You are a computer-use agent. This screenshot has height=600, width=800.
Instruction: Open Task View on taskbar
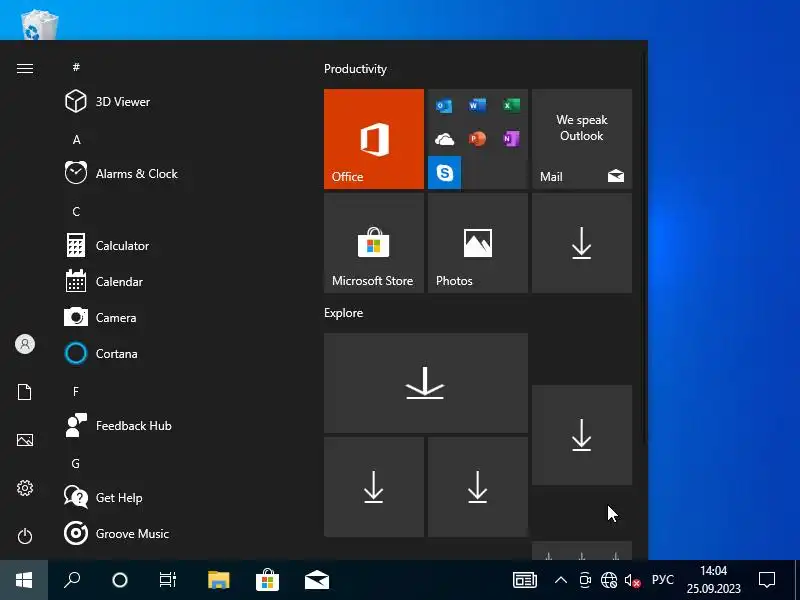(x=167, y=580)
